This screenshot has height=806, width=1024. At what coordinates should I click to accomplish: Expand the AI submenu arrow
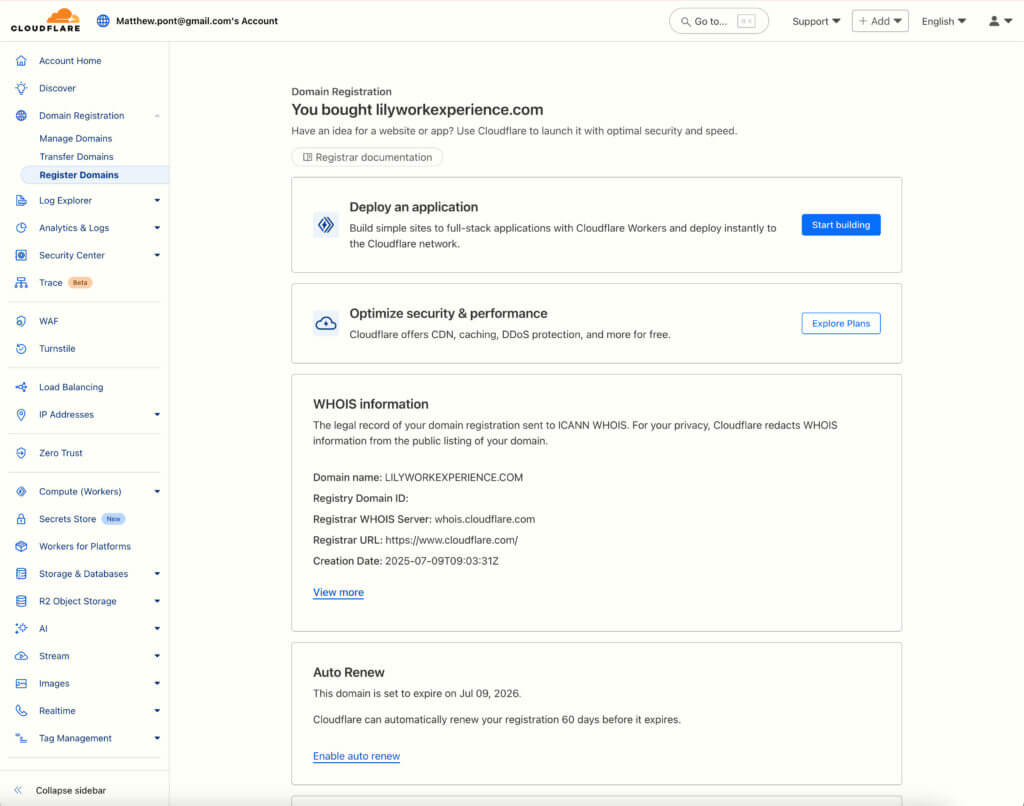(x=157, y=629)
